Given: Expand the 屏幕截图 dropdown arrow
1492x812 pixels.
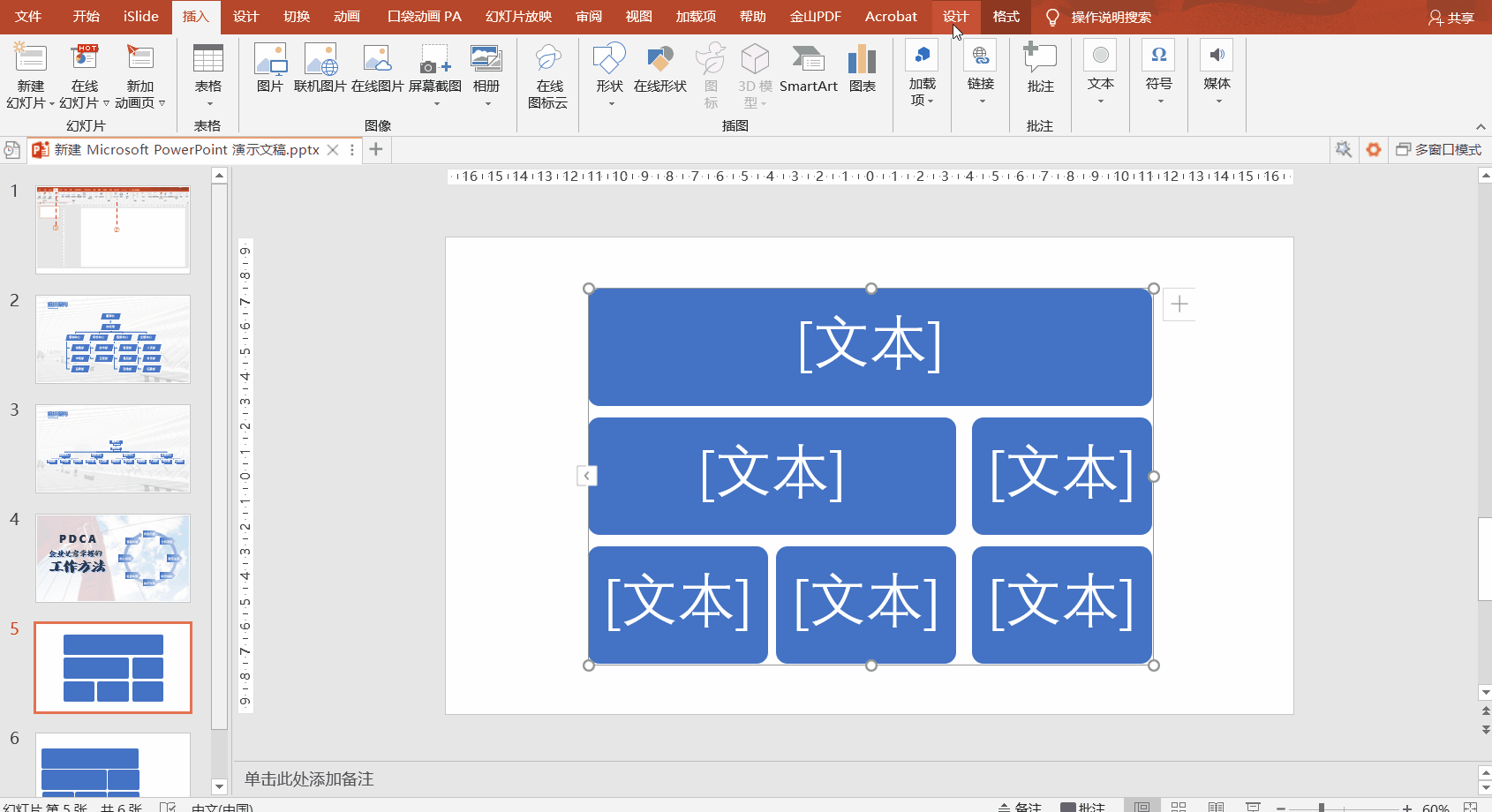Looking at the screenshot, I should point(436,104).
